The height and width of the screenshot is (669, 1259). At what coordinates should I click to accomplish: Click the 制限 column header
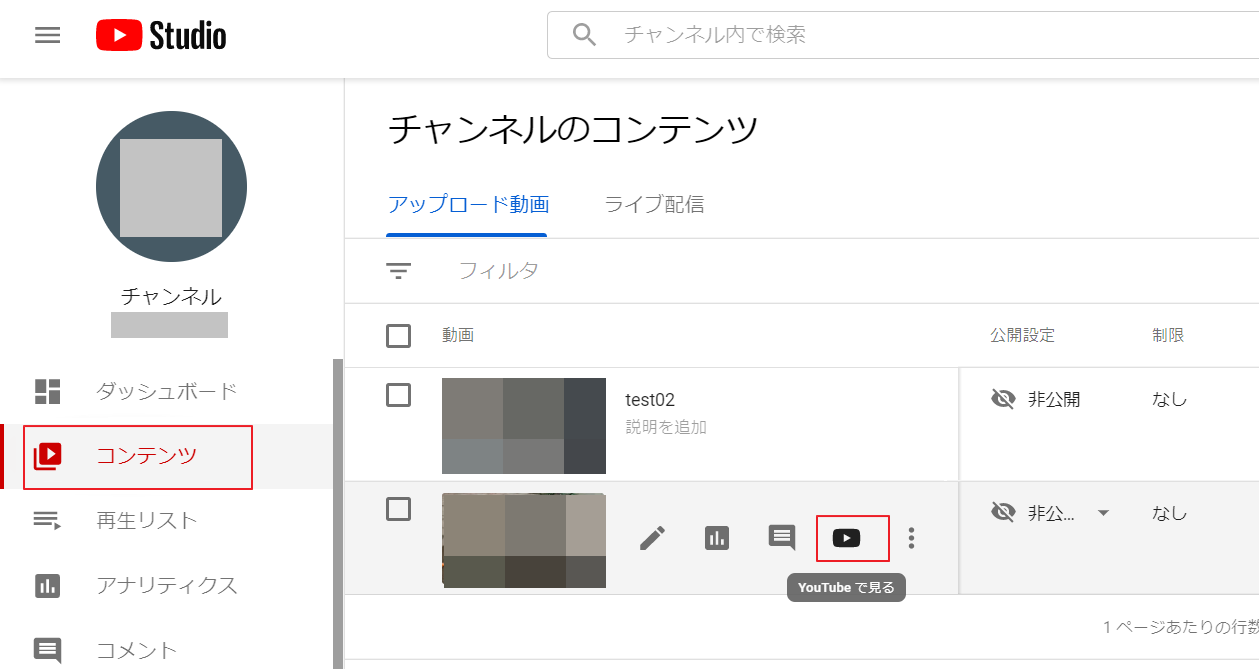1168,335
